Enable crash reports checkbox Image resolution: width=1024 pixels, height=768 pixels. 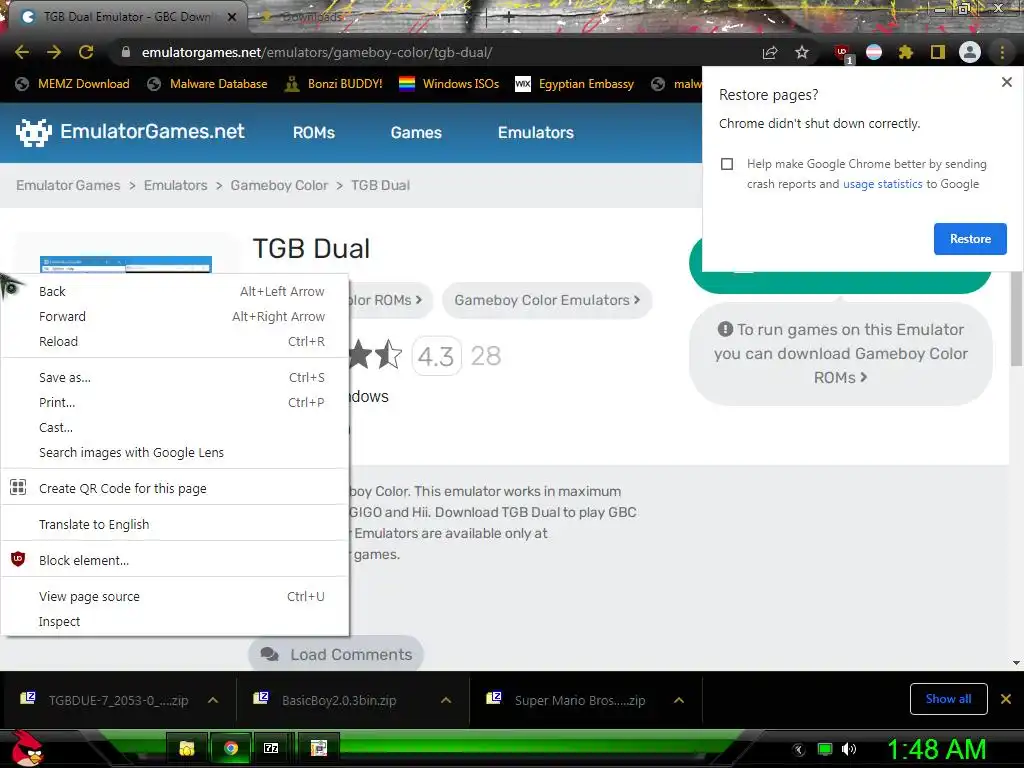tap(727, 164)
